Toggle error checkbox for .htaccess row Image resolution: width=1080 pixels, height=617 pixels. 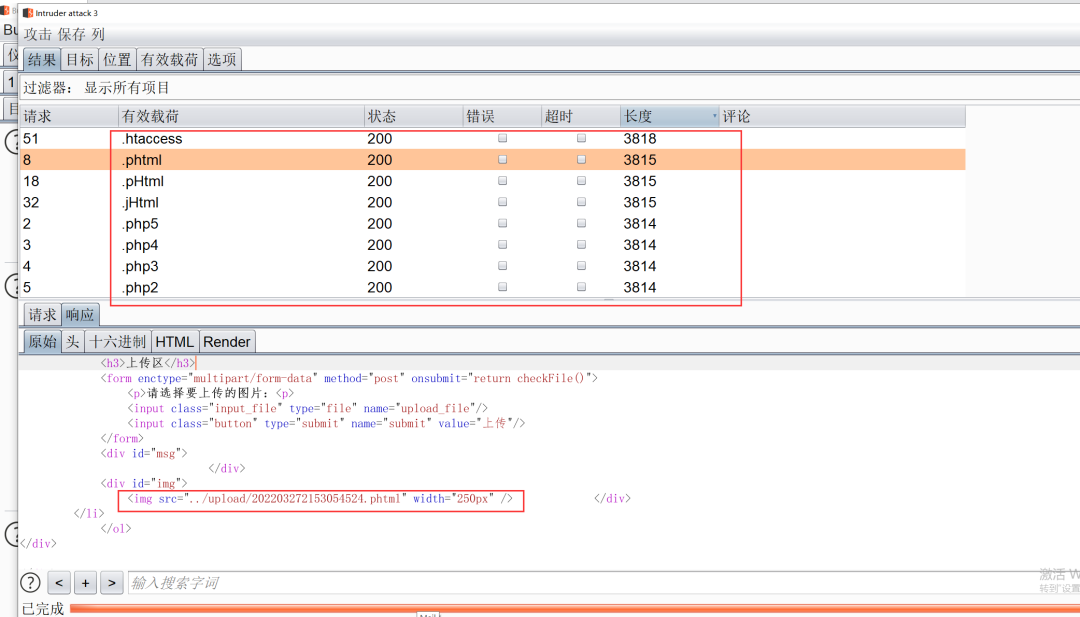(x=503, y=139)
